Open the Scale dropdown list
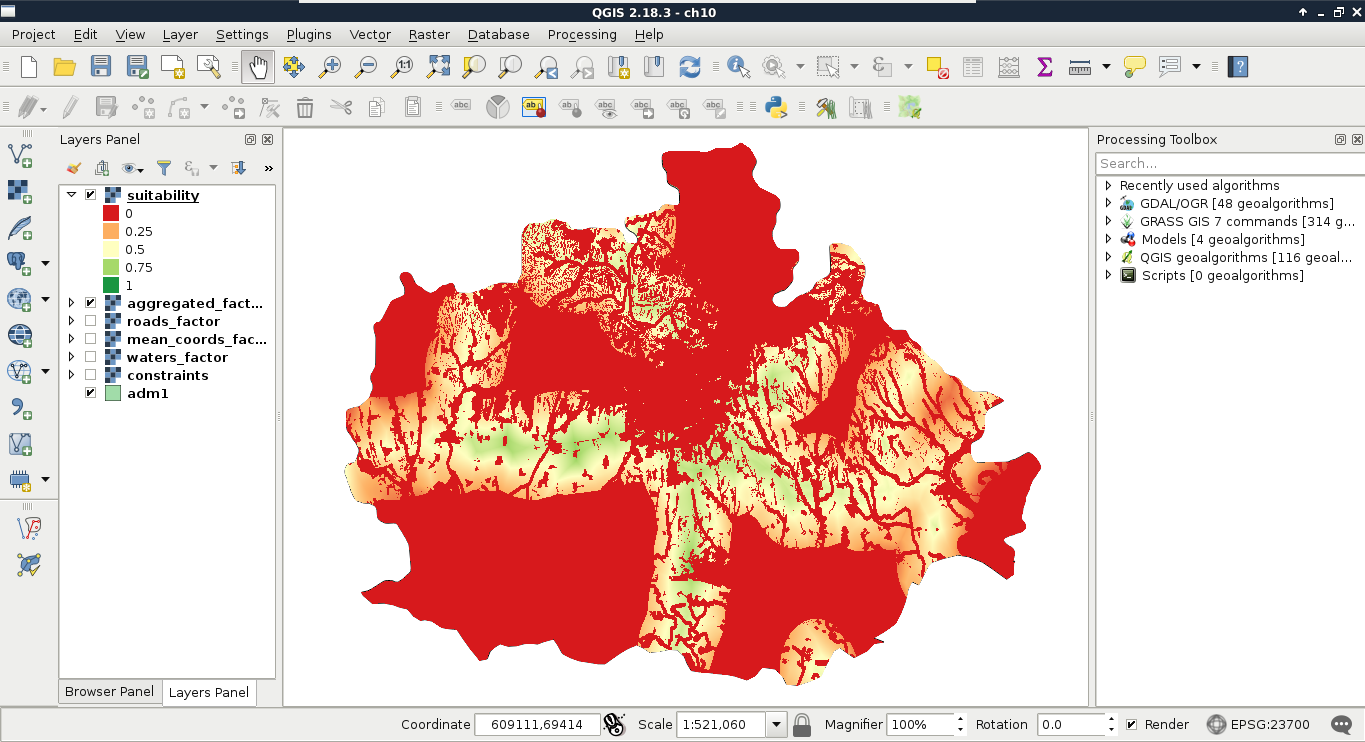The width and height of the screenshot is (1365, 742). [776, 724]
